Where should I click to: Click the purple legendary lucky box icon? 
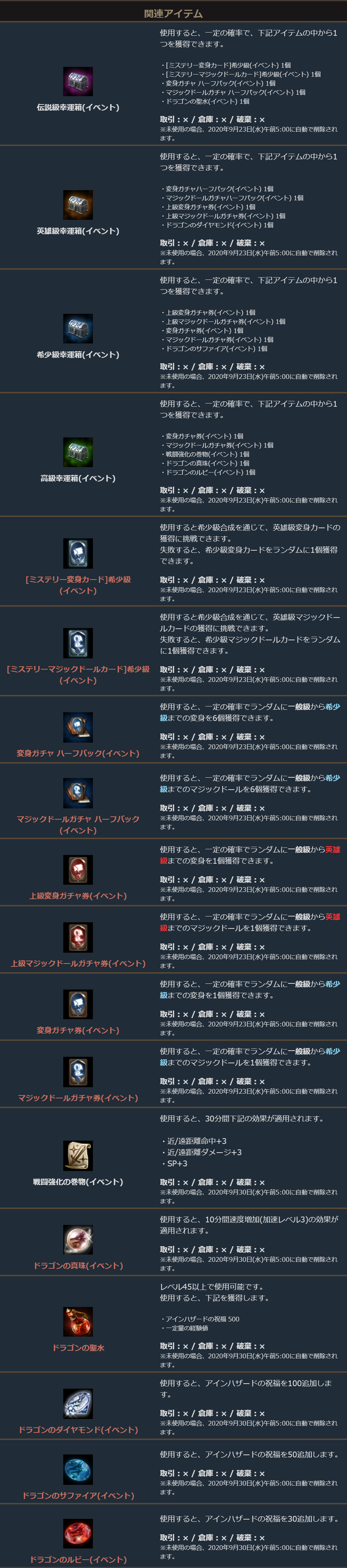pyautogui.click(x=78, y=82)
